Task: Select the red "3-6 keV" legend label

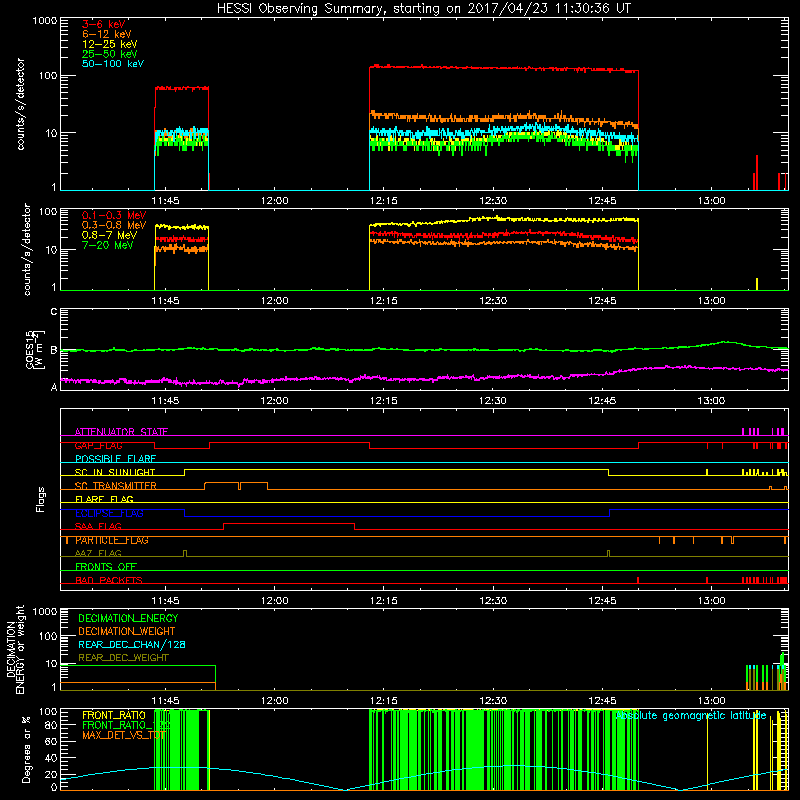Action: [103, 24]
